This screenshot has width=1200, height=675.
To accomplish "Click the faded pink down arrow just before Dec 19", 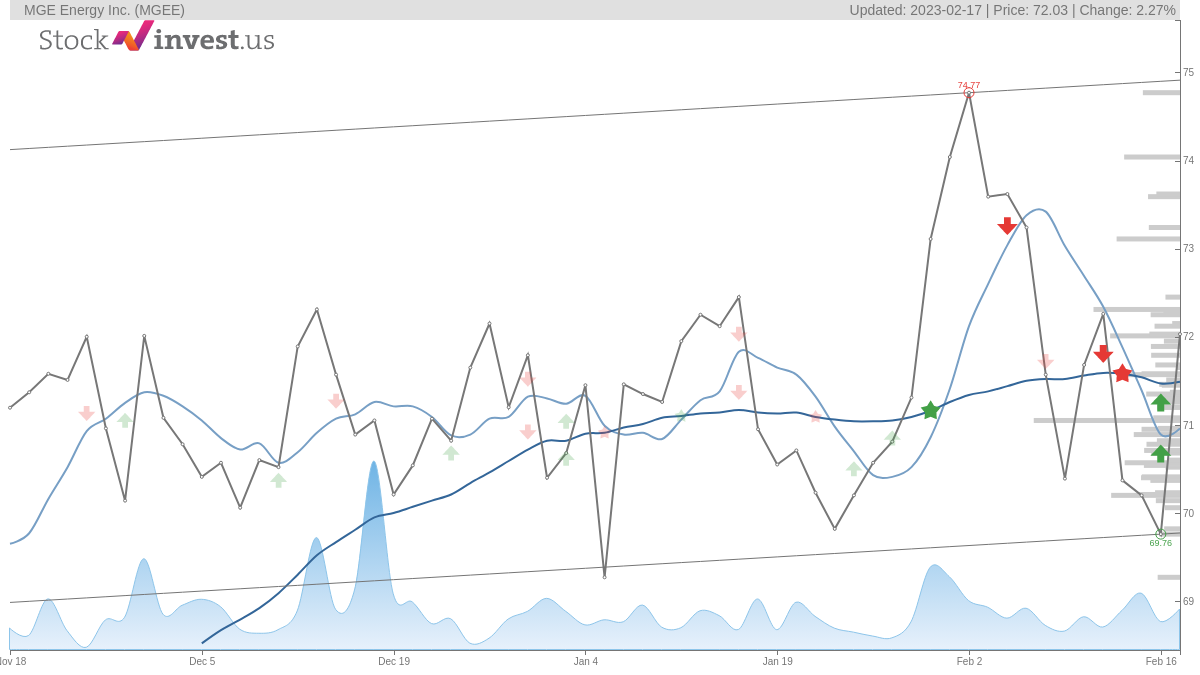I will tap(336, 400).
